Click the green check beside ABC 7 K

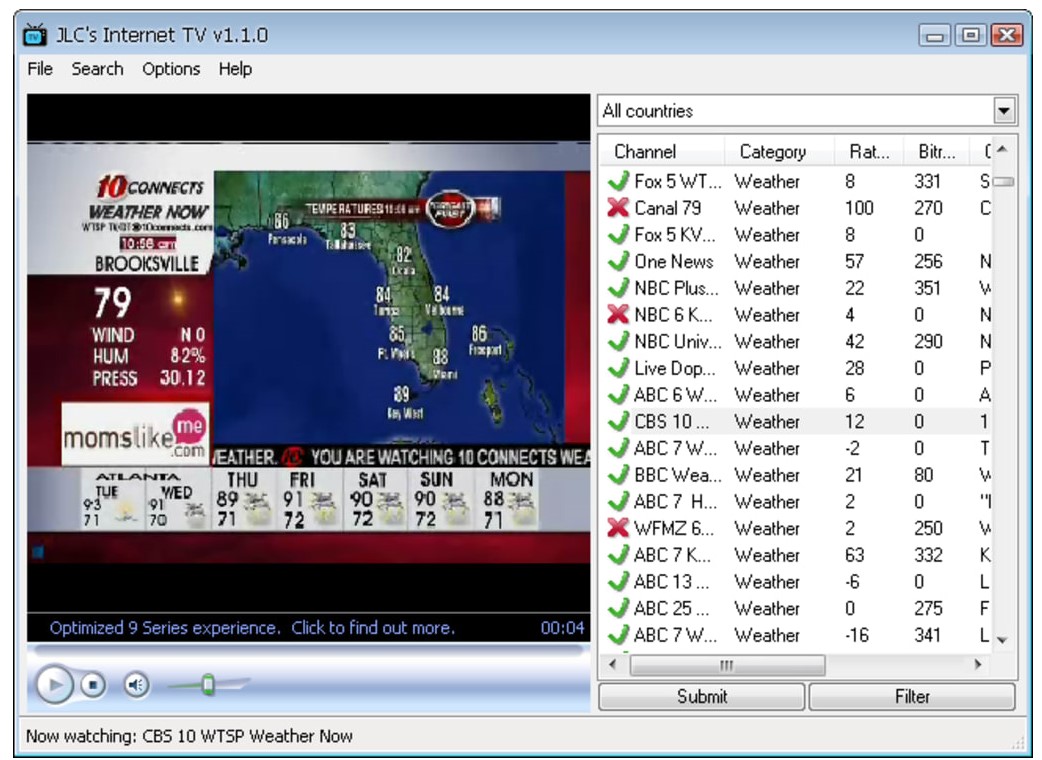click(x=618, y=555)
